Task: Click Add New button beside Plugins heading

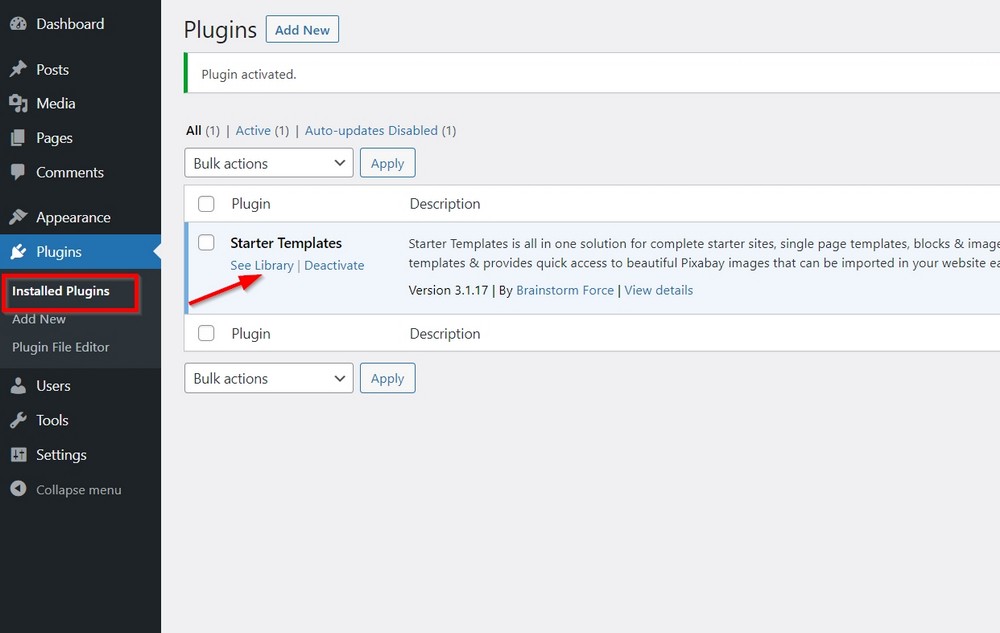Action: 302,29
